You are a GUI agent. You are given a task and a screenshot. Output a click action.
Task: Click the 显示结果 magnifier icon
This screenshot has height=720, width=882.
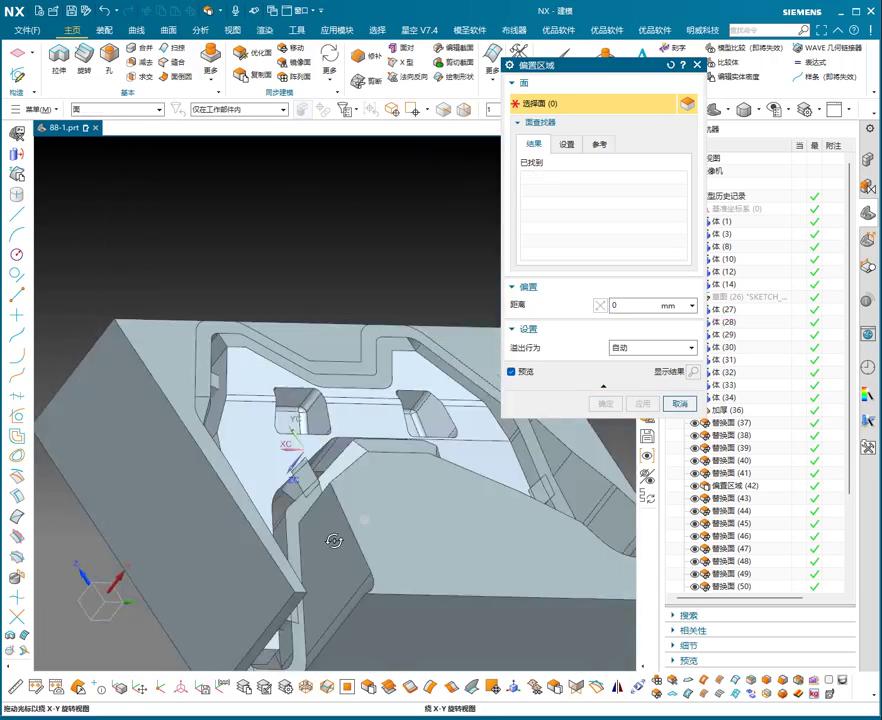693,371
